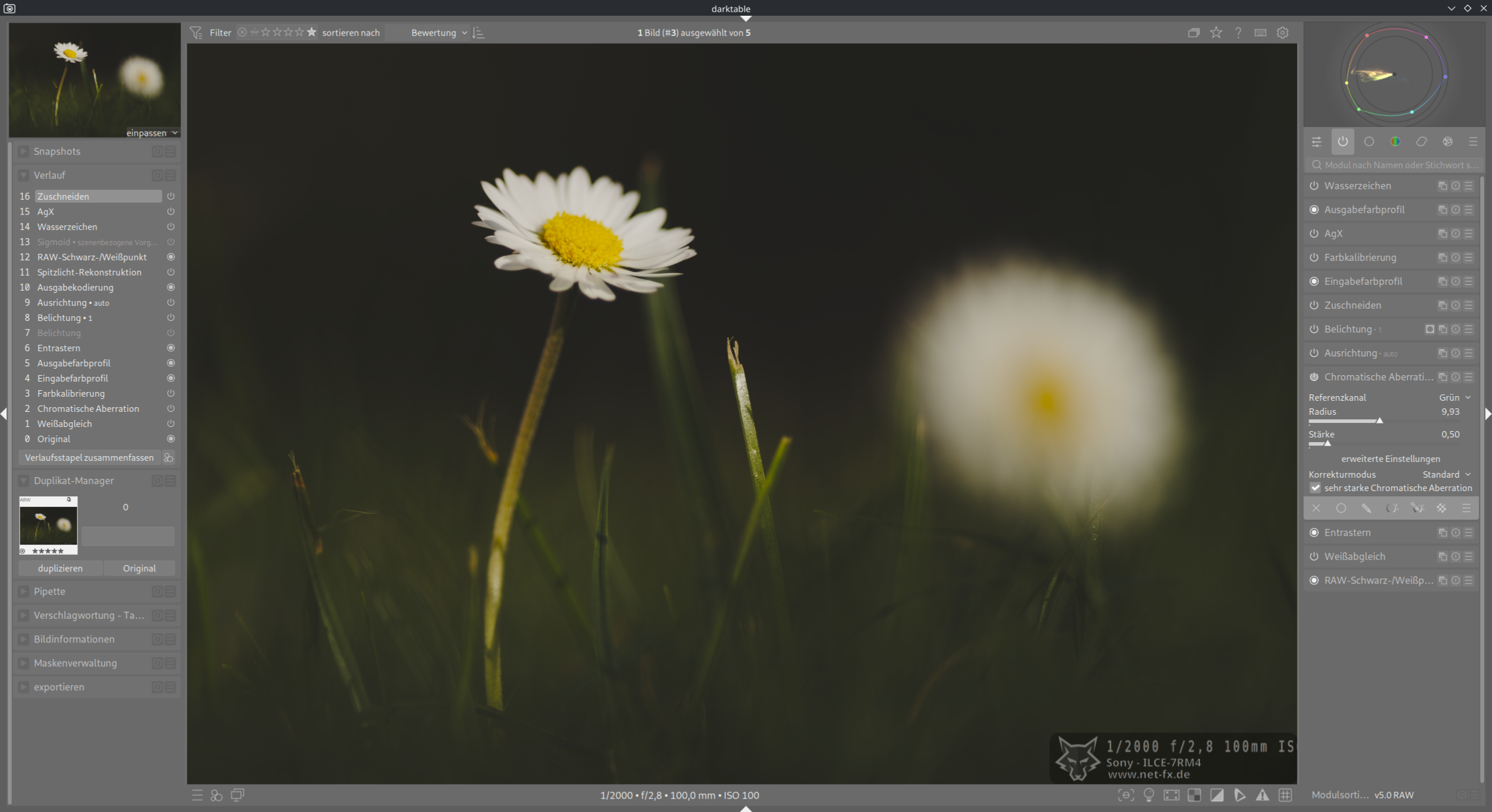Uncheck sehr starke Chromatische Aberration checkbox
This screenshot has height=812, width=1492.
pos(1315,488)
